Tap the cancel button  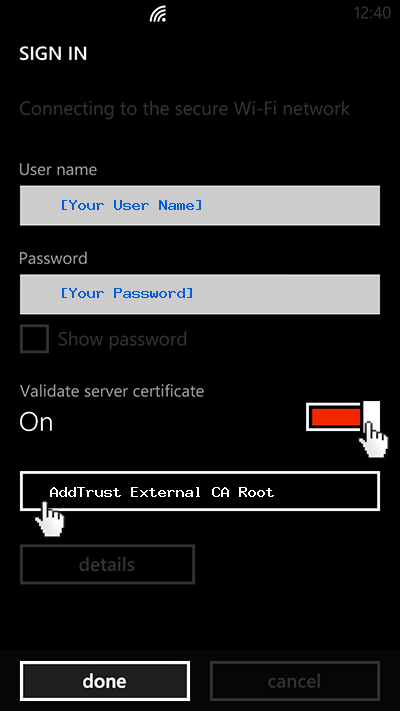point(295,681)
